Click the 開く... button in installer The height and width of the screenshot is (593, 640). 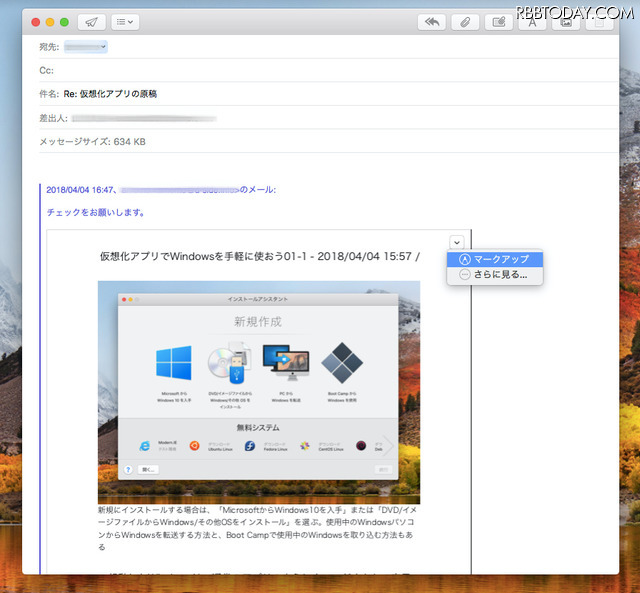pyautogui.click(x=148, y=469)
